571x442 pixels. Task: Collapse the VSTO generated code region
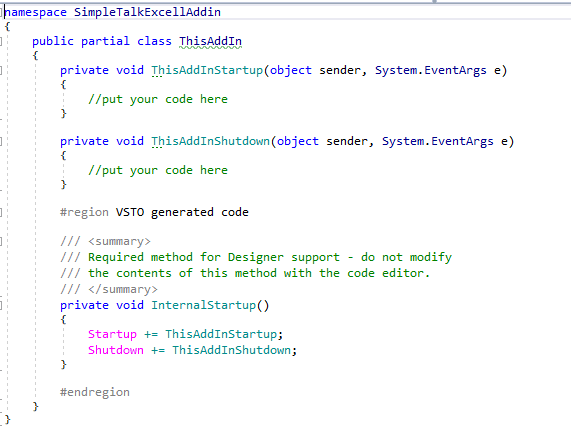1,212
